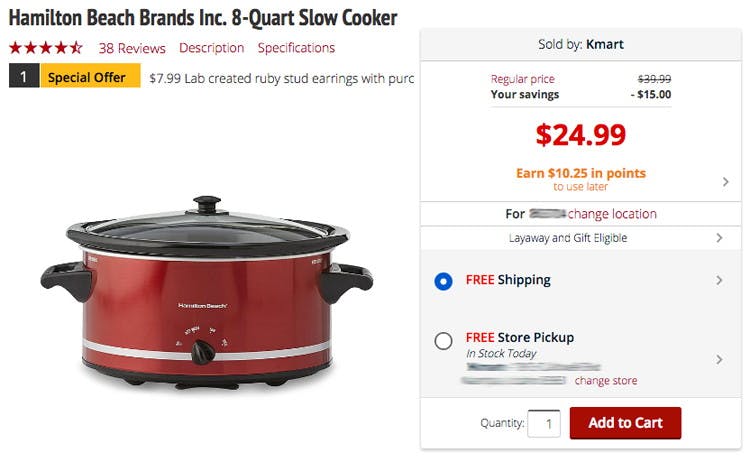Jump to the Specifications section
Screen dimensions: 750x462
pyautogui.click(x=296, y=48)
